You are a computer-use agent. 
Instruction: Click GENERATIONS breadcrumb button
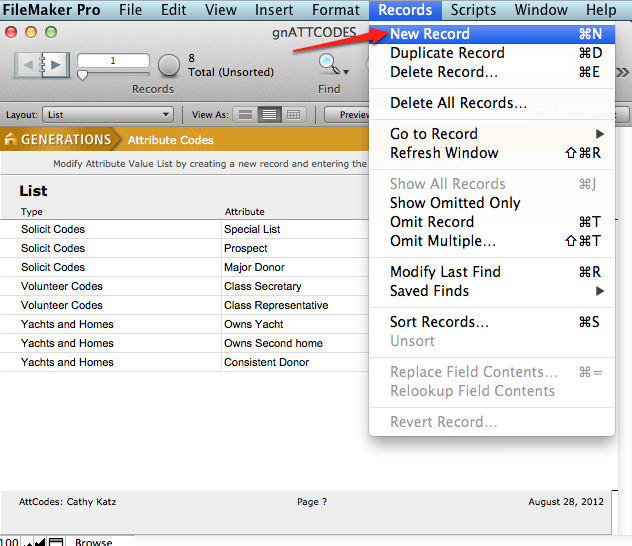coord(60,139)
